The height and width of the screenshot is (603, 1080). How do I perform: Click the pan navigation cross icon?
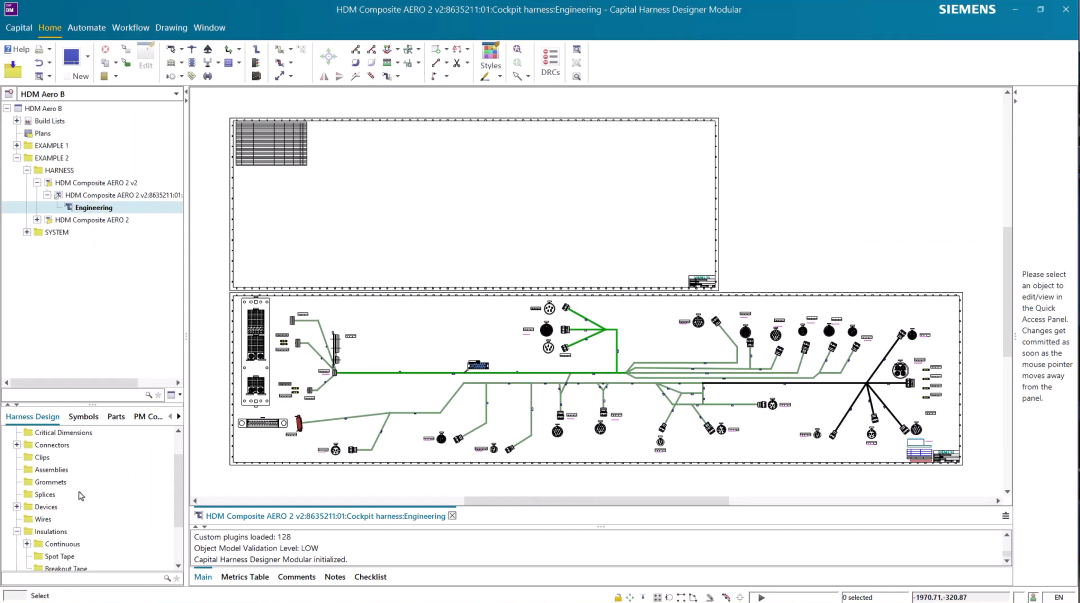329,57
